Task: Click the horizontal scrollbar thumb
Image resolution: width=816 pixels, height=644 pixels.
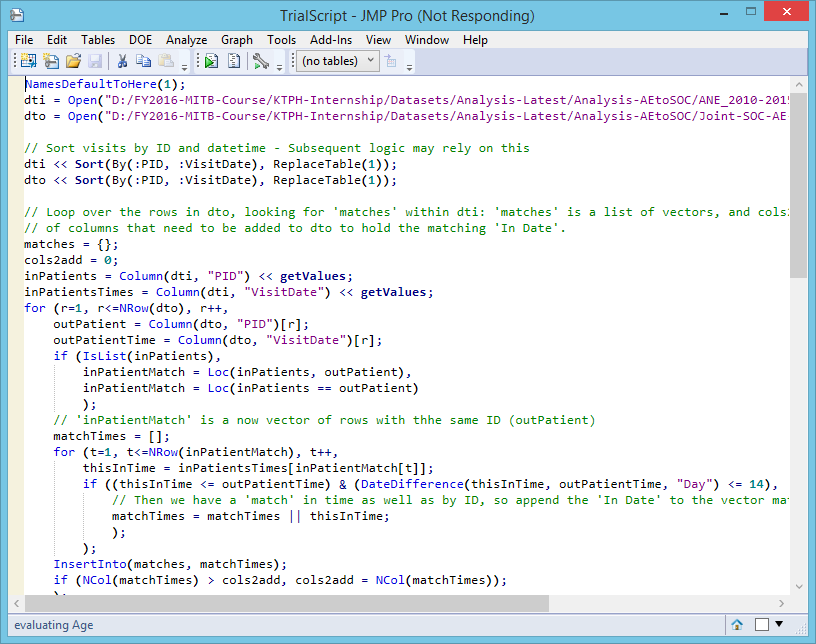Action: coord(287,603)
